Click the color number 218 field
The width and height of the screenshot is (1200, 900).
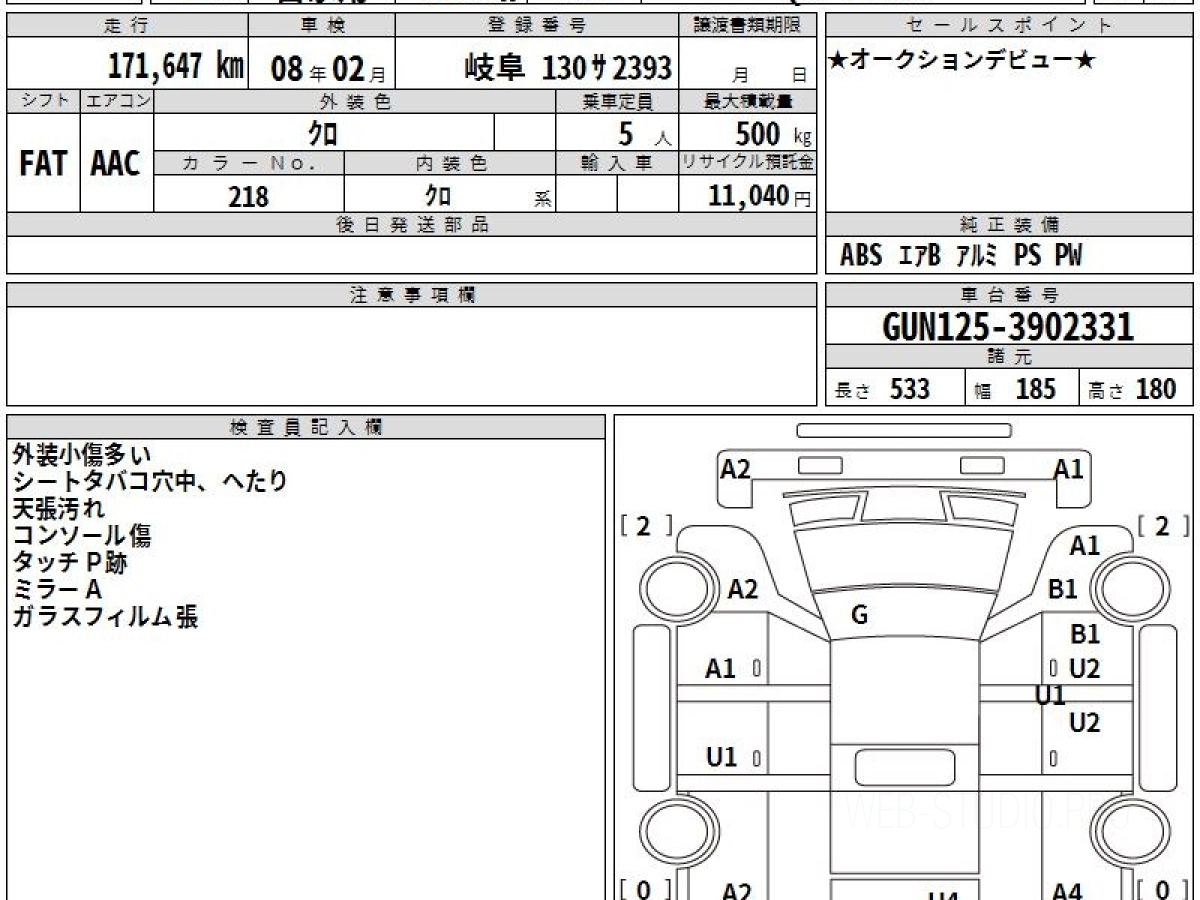pyautogui.click(x=249, y=195)
